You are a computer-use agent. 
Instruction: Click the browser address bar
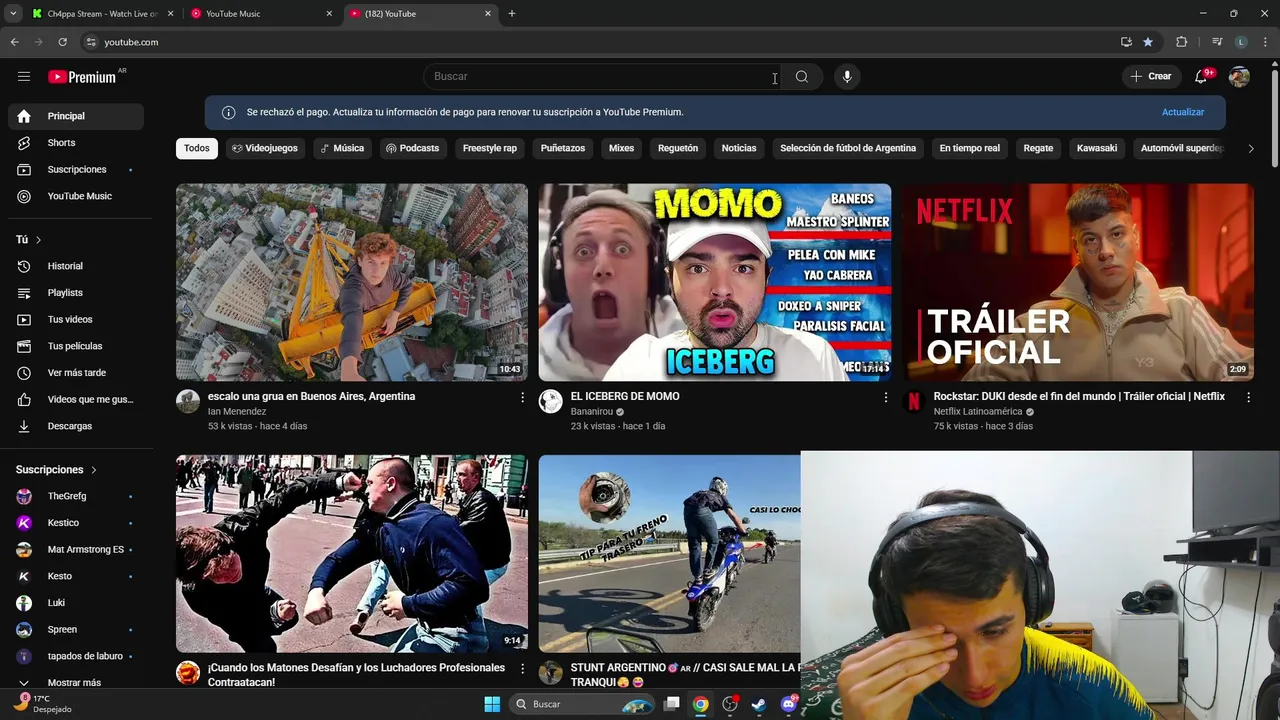coord(600,42)
